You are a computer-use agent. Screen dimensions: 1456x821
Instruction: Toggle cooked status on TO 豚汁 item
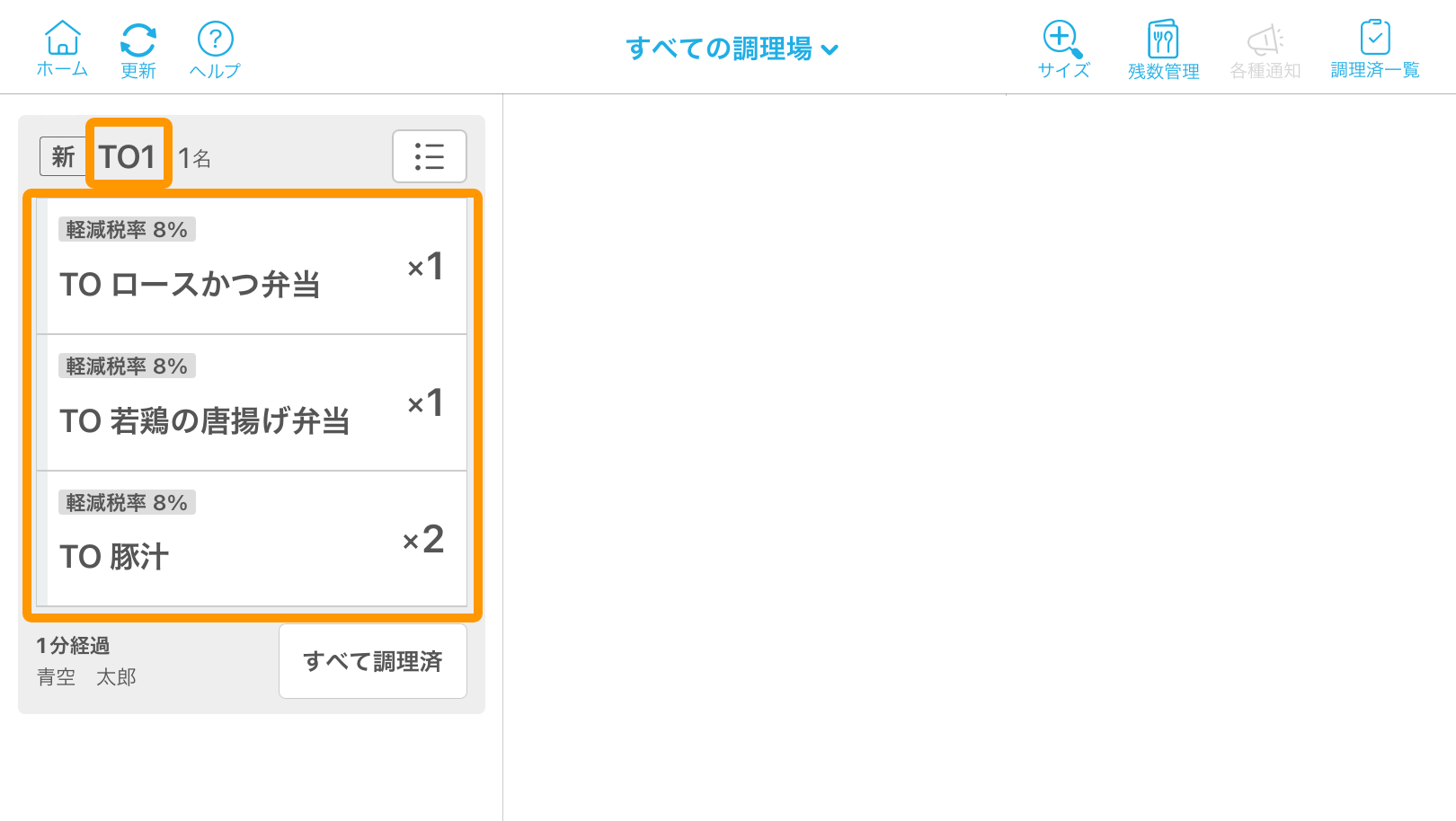tap(252, 538)
